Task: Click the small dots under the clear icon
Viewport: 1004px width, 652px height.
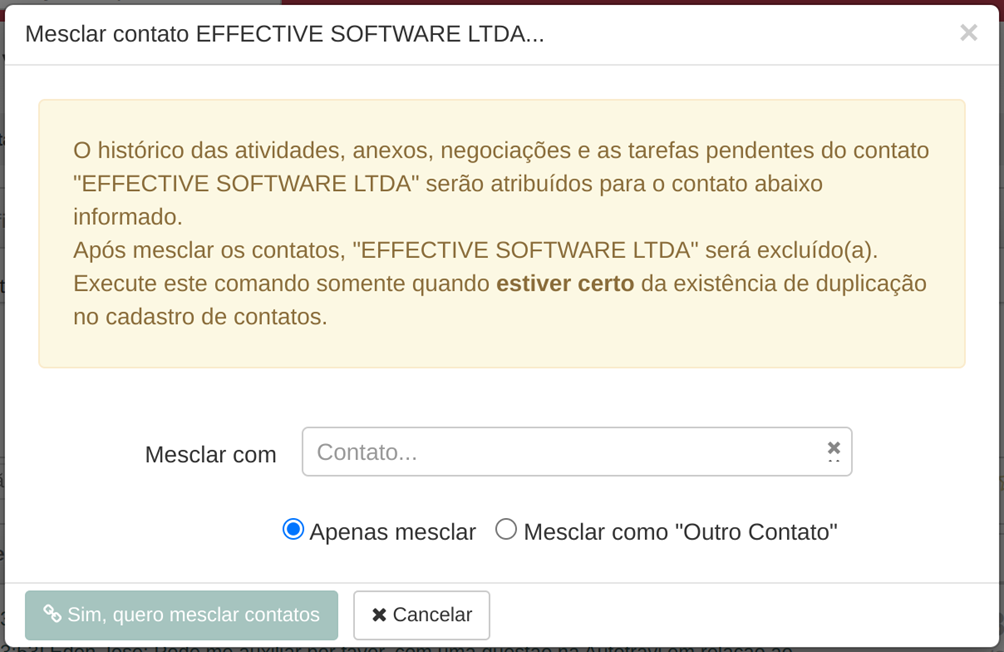Action: (833, 460)
